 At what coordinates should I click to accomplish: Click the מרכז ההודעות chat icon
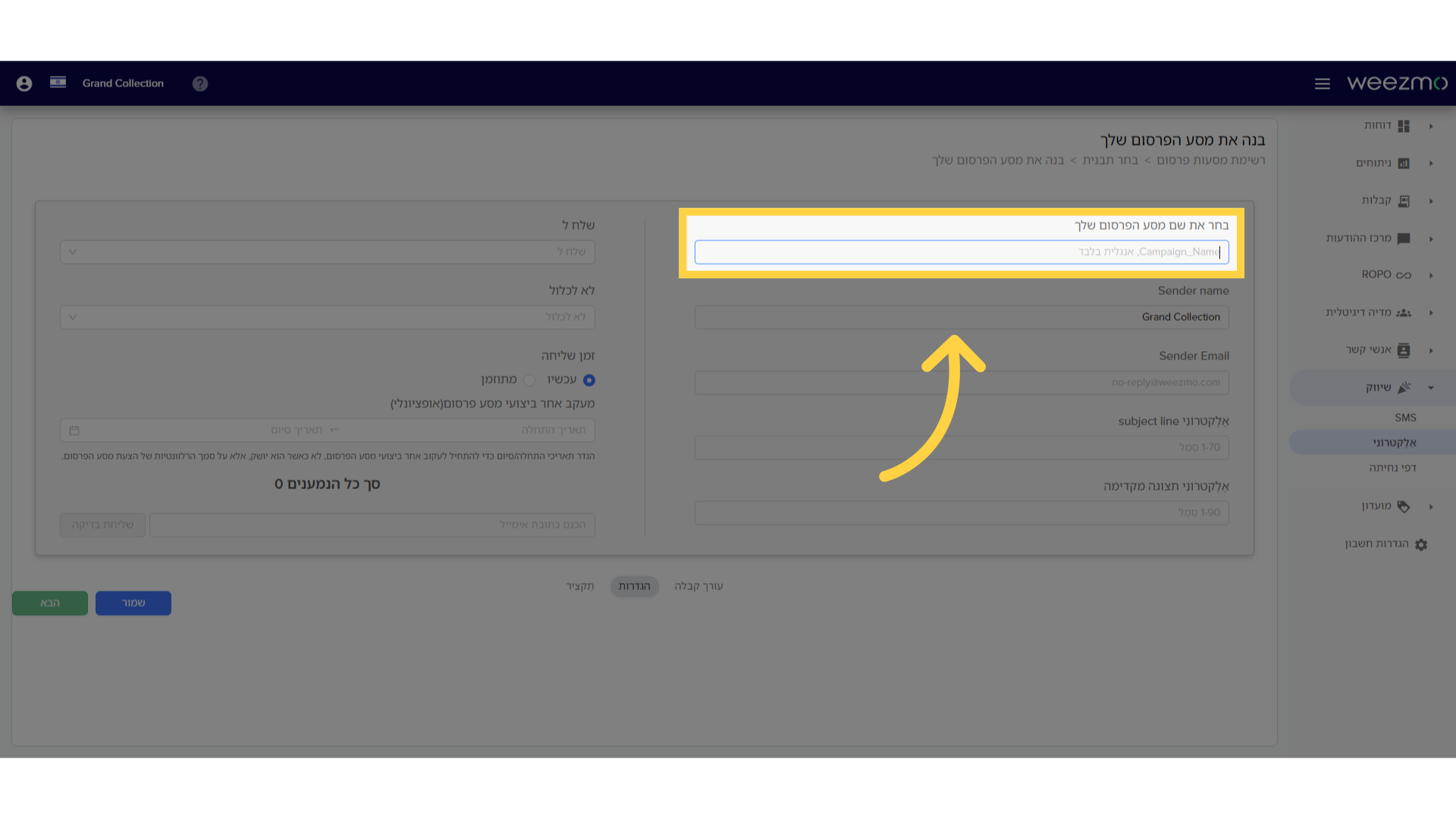(1404, 238)
